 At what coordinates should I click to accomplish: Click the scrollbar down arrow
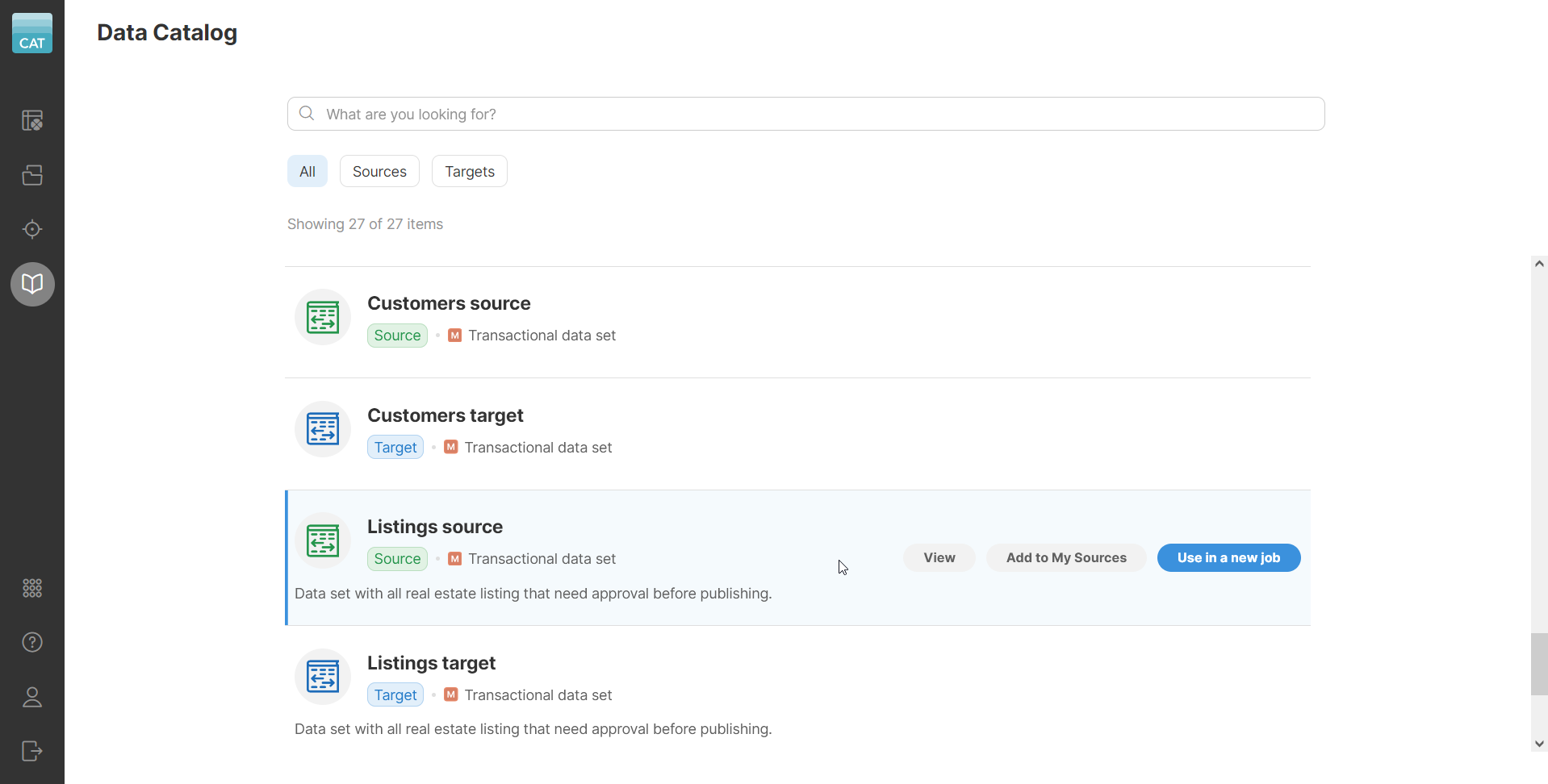coord(1539,744)
